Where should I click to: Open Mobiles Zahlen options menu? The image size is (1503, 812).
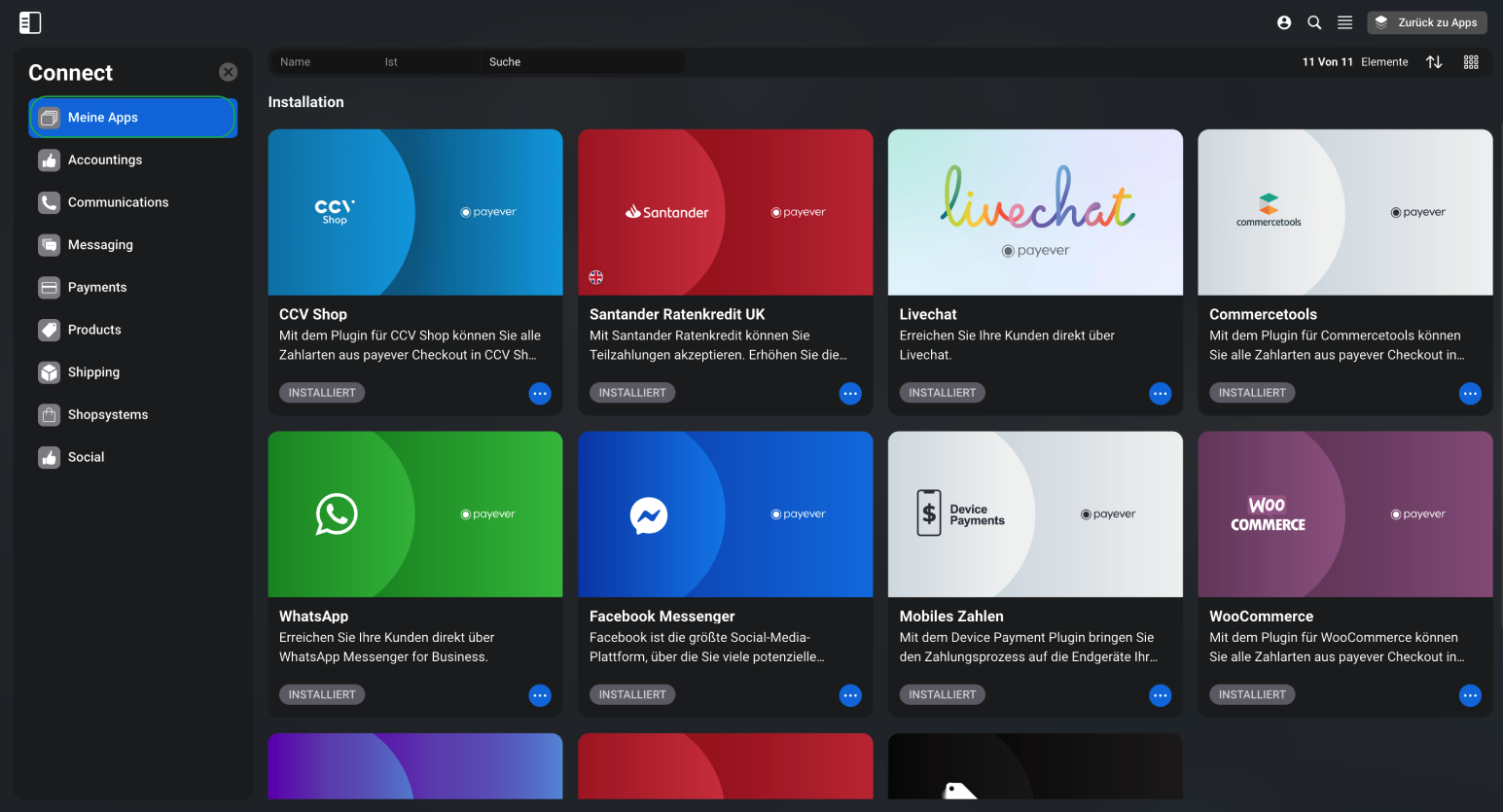1161,695
